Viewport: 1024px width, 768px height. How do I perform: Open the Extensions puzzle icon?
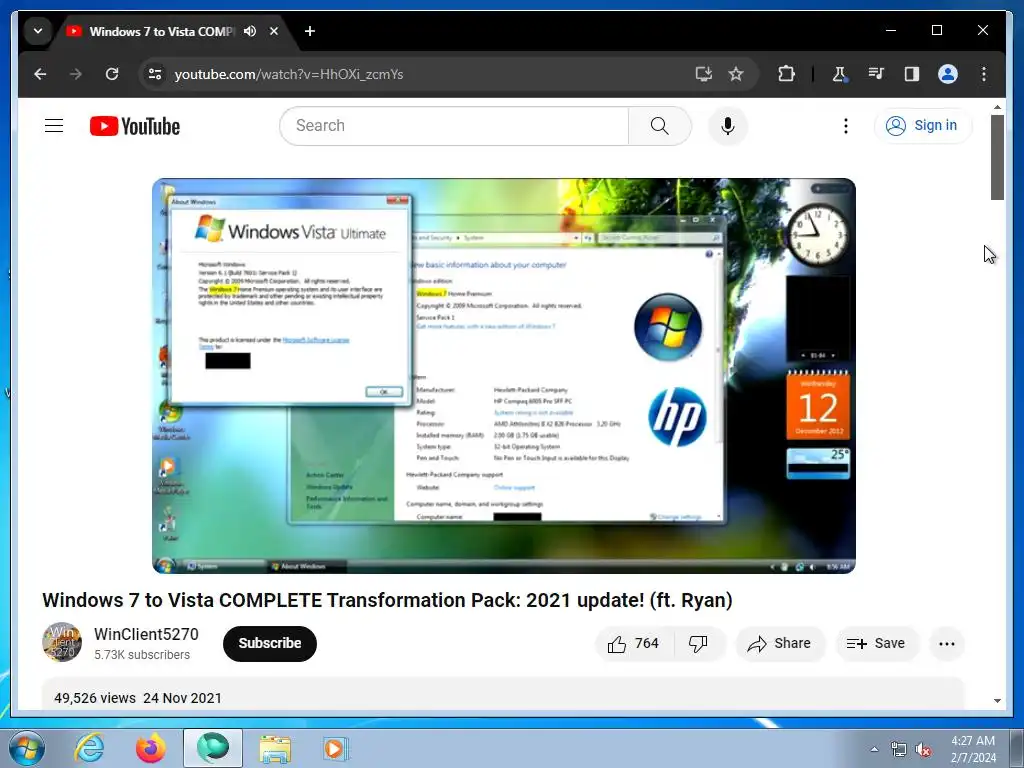786,74
